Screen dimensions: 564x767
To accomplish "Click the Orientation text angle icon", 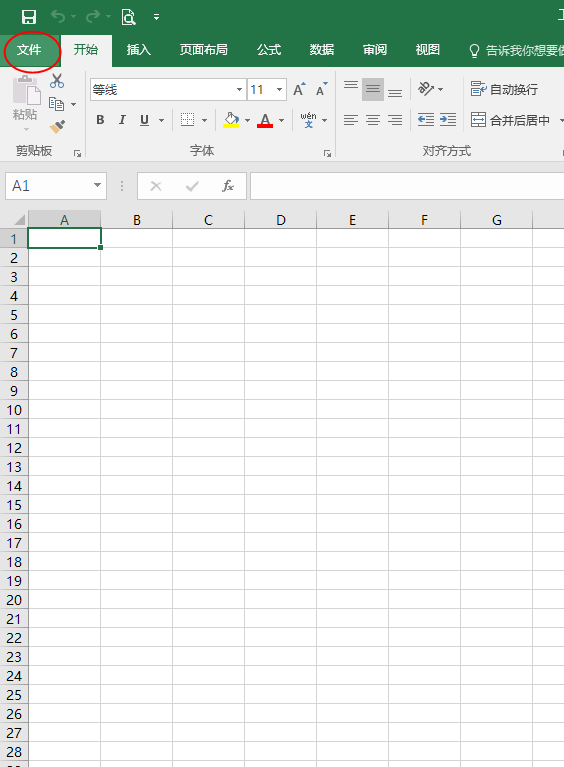I will click(x=426, y=89).
